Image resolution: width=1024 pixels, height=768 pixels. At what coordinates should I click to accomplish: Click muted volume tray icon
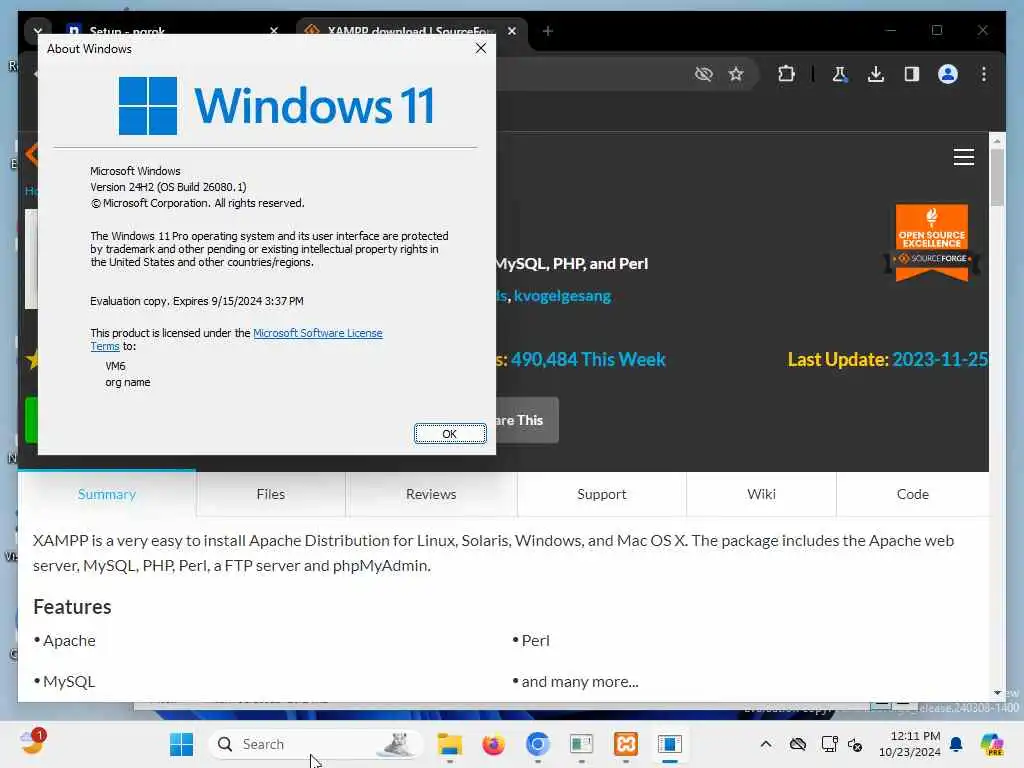855,744
